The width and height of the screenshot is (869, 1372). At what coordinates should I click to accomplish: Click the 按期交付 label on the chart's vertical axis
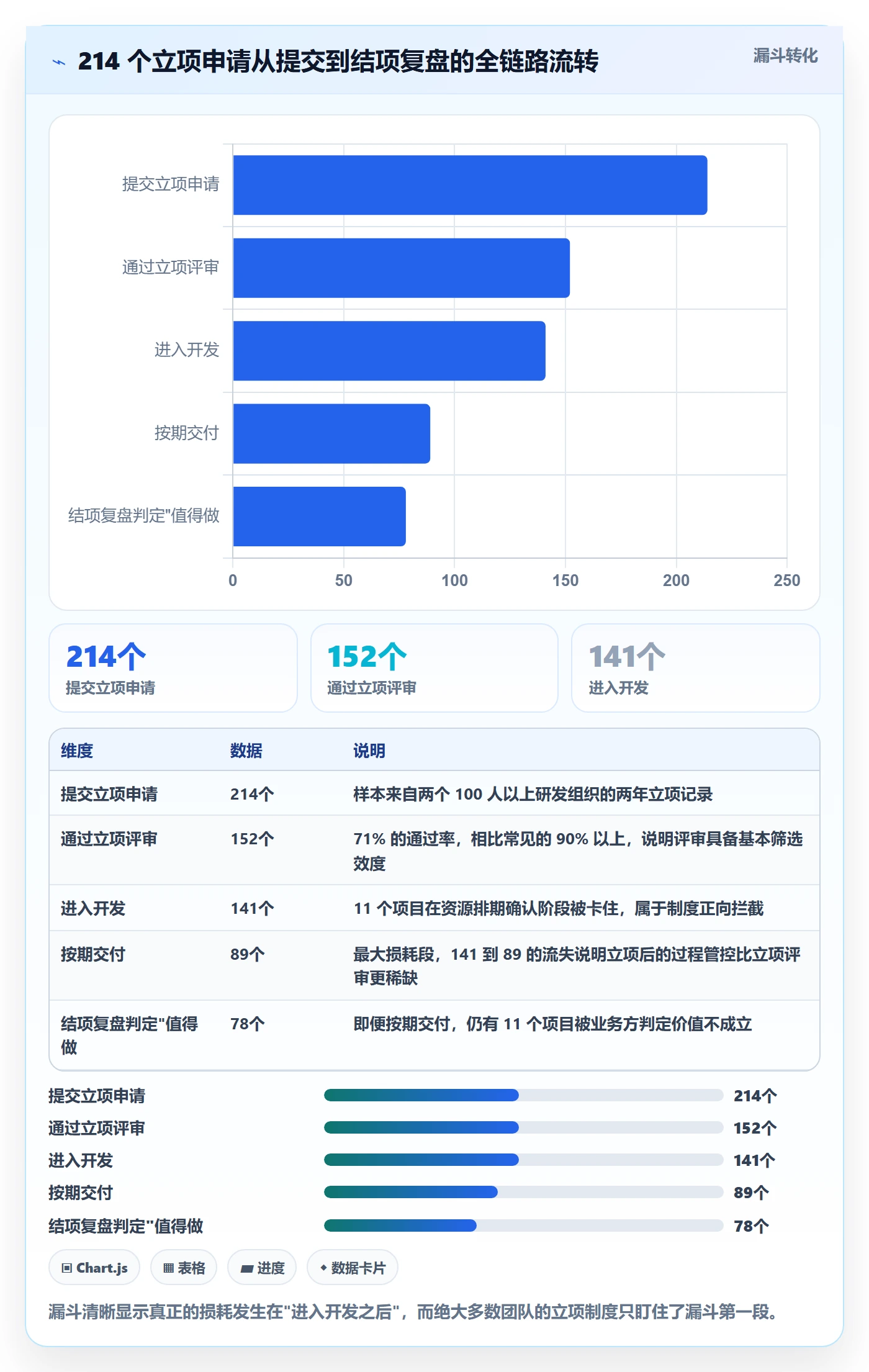coord(187,433)
